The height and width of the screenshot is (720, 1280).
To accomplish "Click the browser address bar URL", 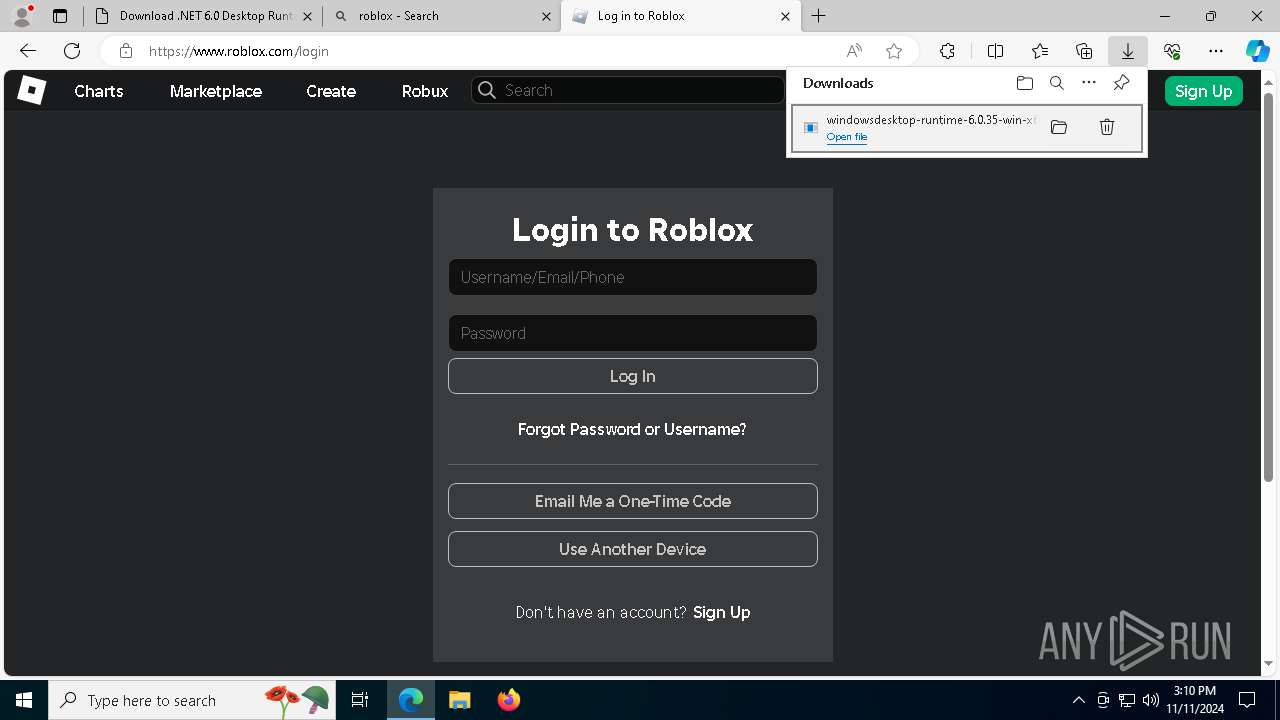I will 238,51.
